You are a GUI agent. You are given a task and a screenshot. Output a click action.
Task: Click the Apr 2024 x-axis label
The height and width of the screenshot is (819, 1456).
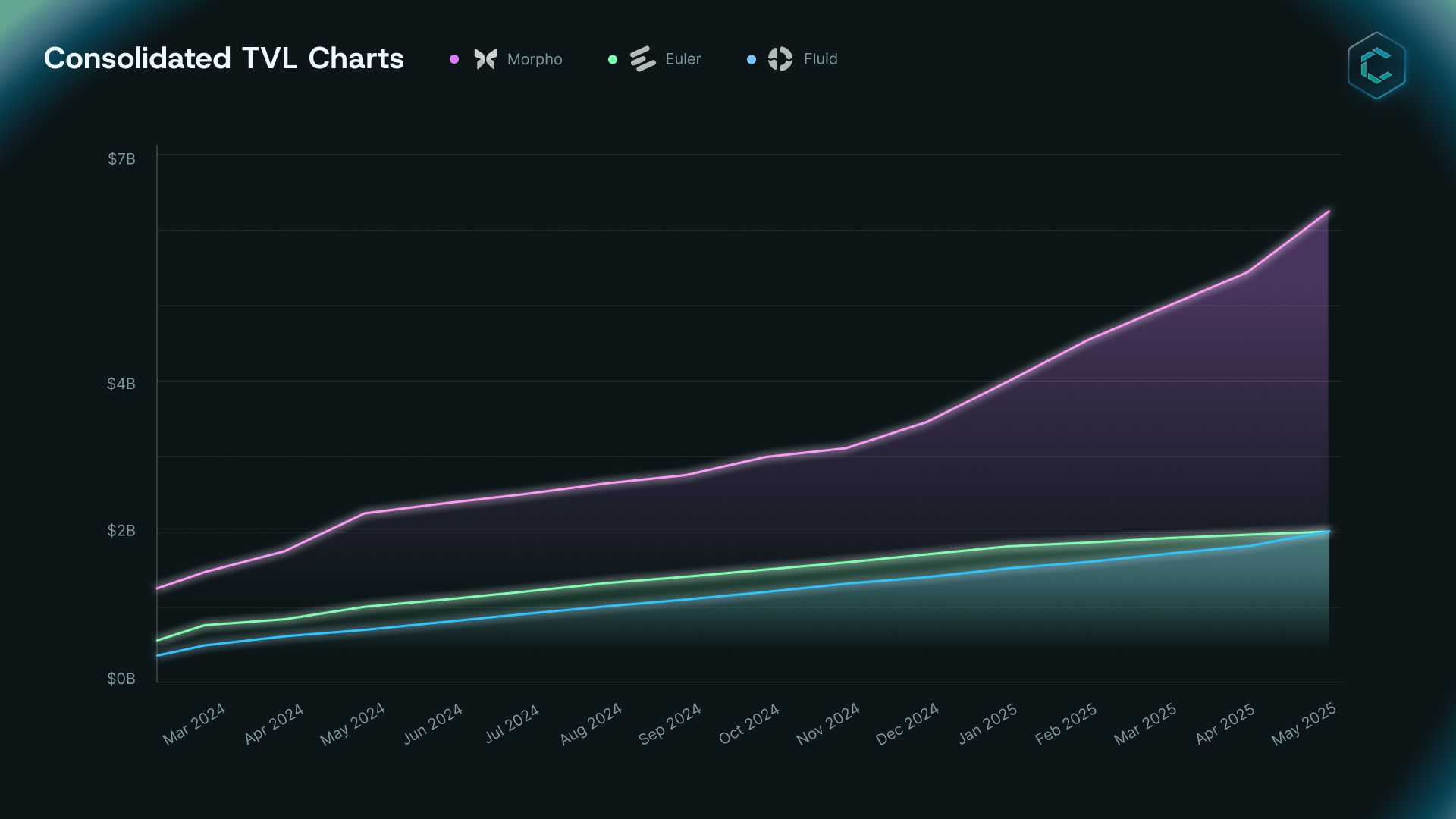tap(274, 724)
